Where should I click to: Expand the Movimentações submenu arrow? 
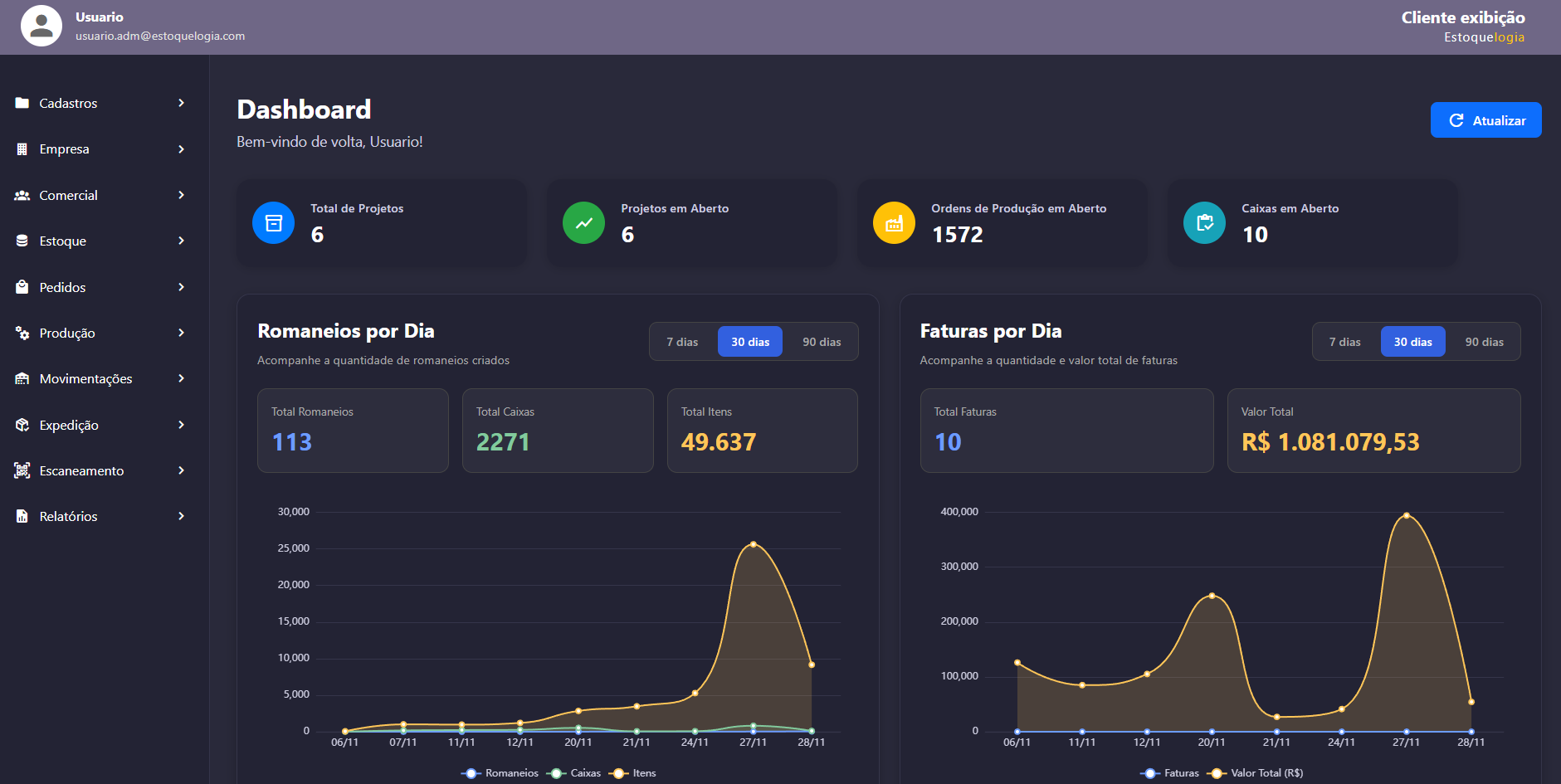click(181, 378)
